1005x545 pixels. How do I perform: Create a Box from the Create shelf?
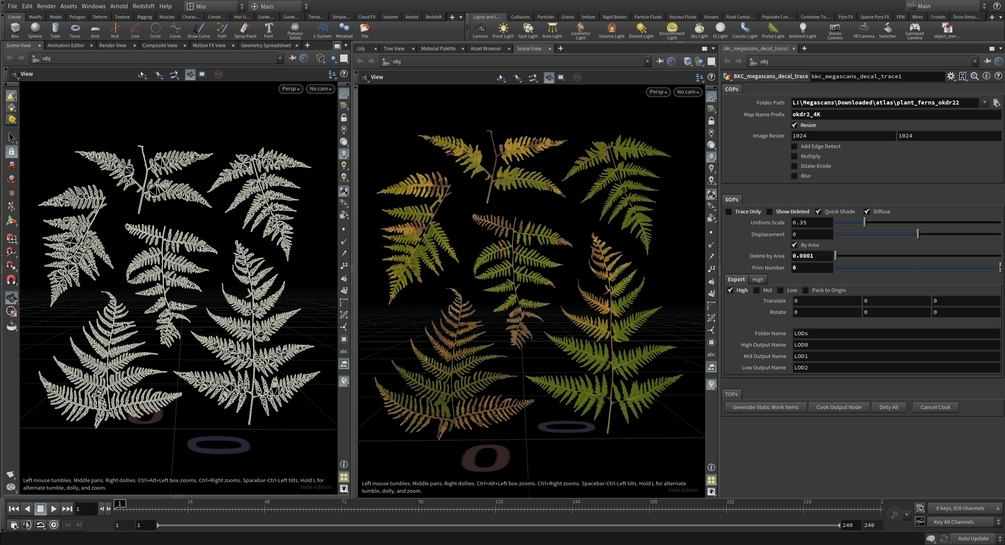[15, 29]
